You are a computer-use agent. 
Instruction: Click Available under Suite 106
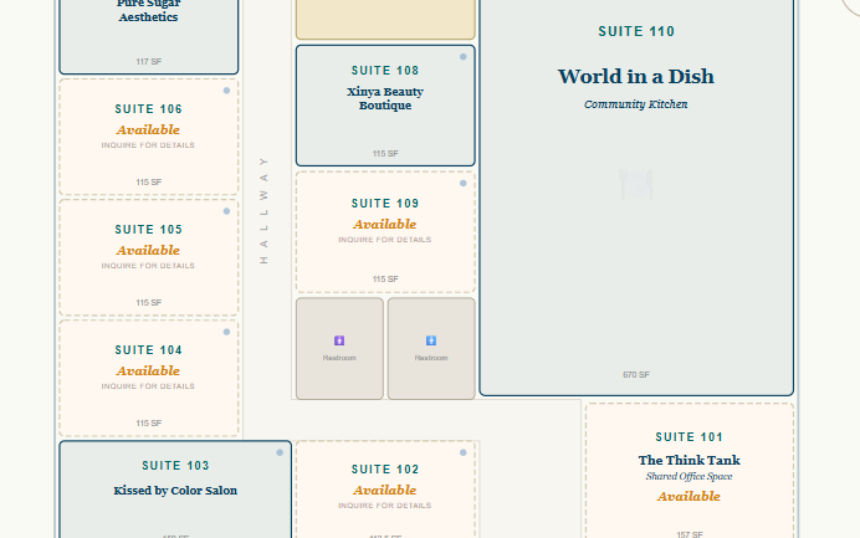[148, 130]
